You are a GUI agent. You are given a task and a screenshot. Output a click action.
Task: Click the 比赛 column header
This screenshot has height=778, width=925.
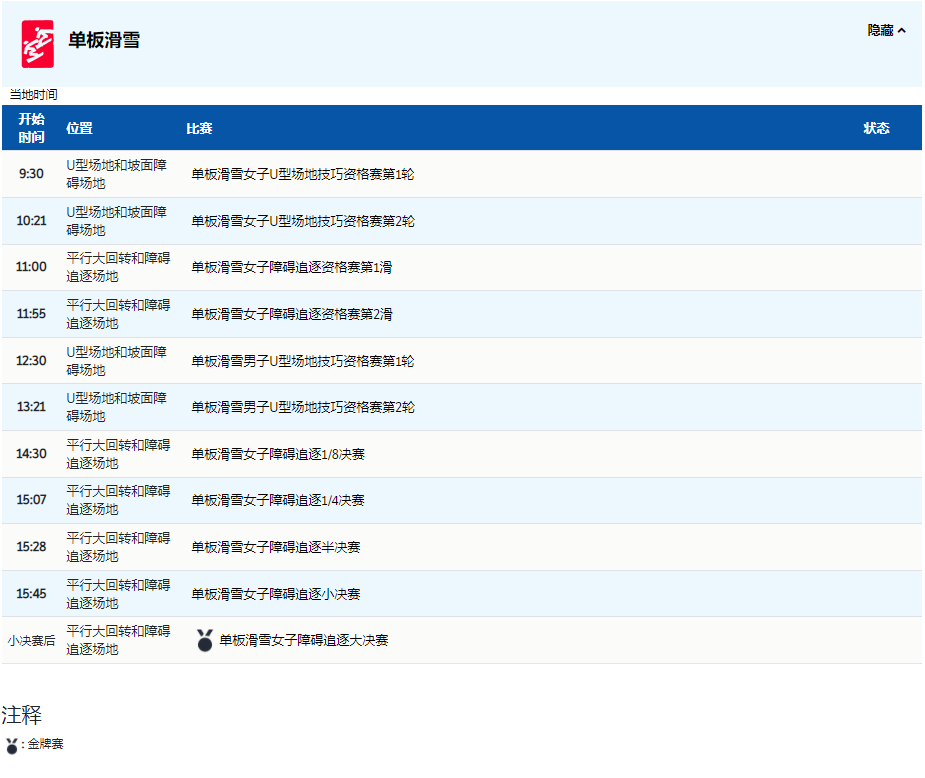(199, 128)
